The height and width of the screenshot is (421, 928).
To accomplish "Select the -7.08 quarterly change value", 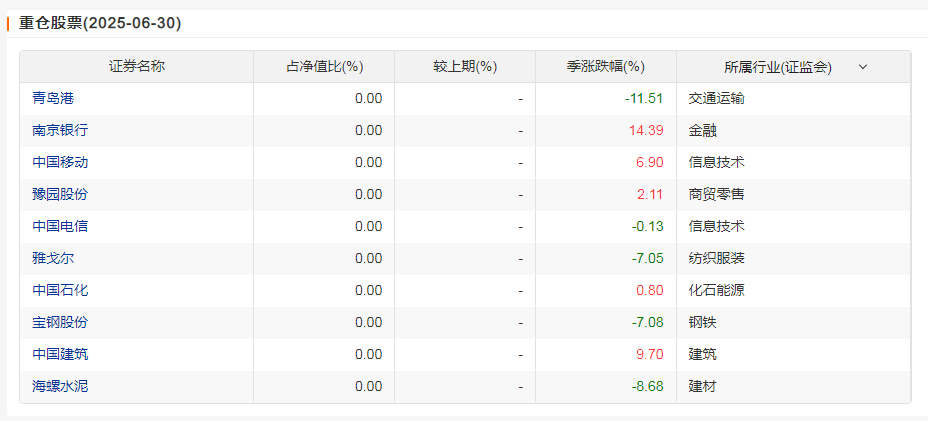I will 647,322.
